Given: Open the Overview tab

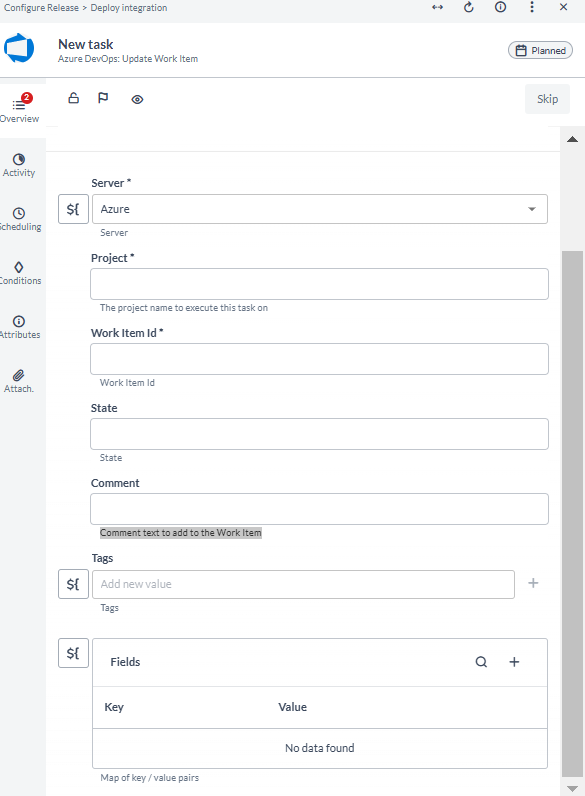Looking at the screenshot, I should 19,108.
